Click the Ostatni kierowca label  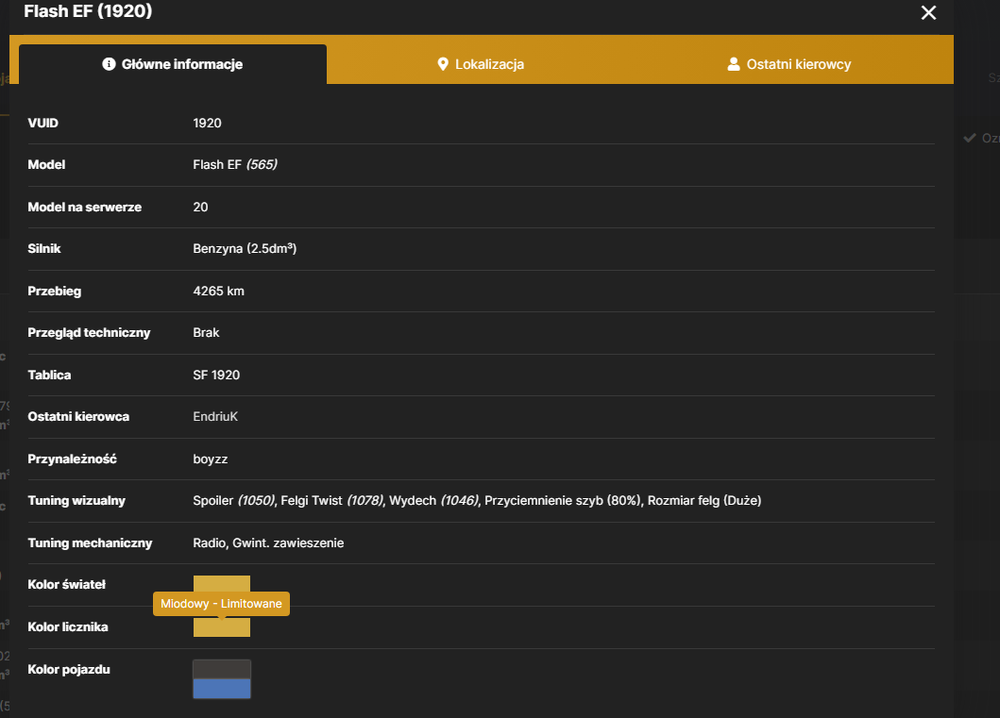click(x=78, y=416)
